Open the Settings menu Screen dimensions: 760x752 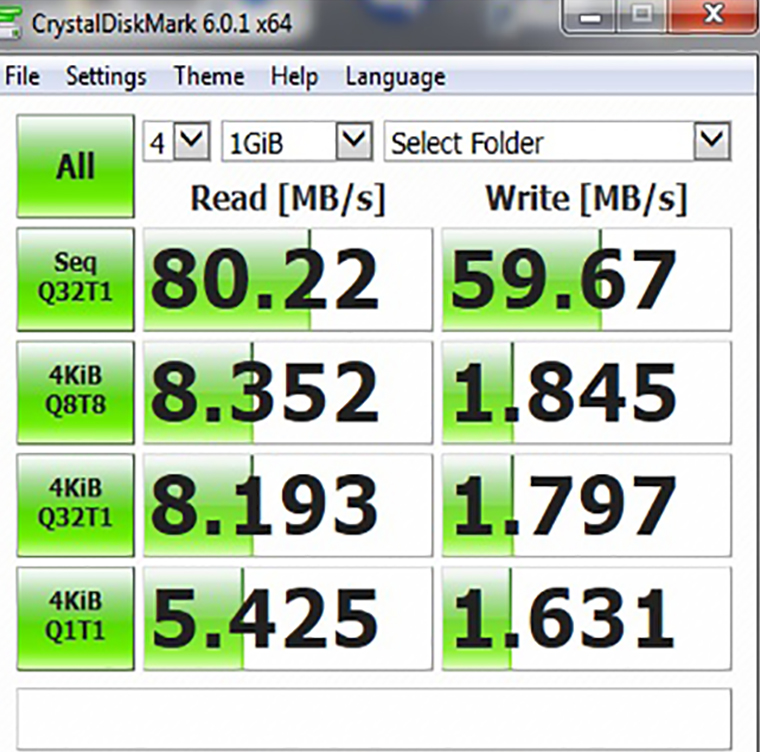point(106,77)
